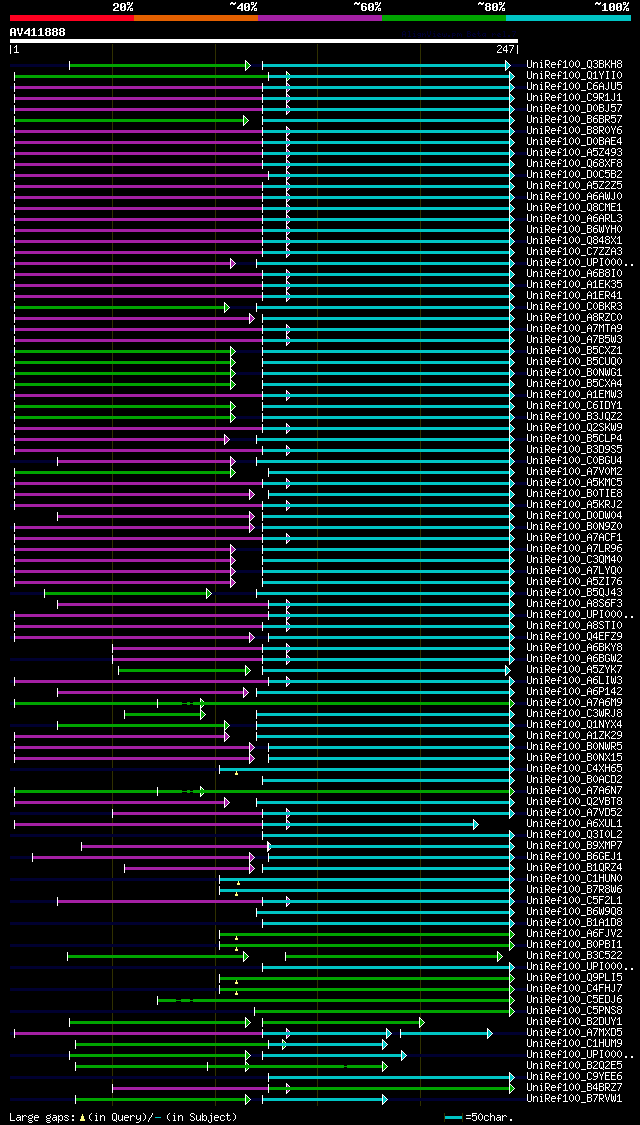Click UniRef100_D0DW04 label
This screenshot has width=640, height=1125.
click(574, 515)
